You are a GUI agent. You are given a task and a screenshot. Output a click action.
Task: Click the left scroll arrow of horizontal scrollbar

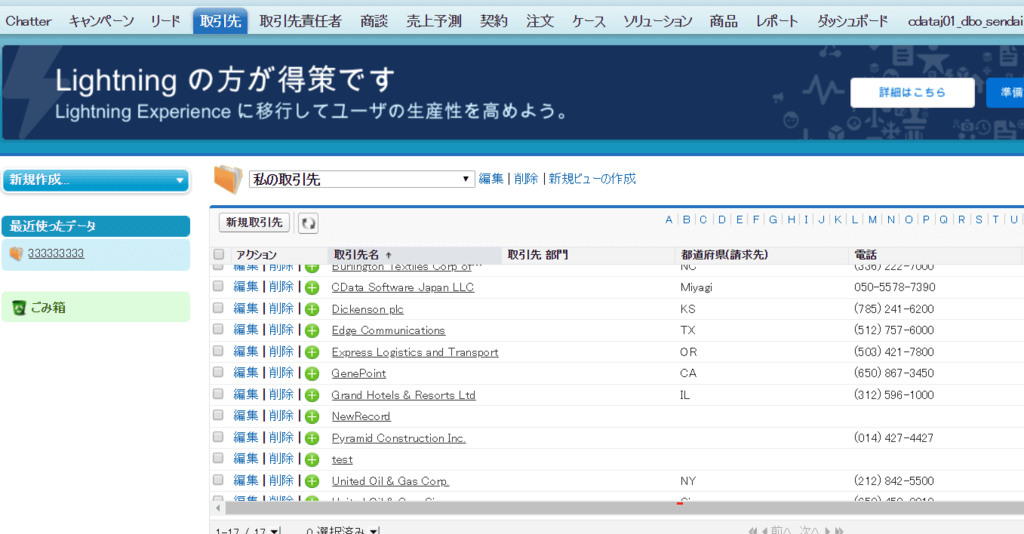pos(218,508)
